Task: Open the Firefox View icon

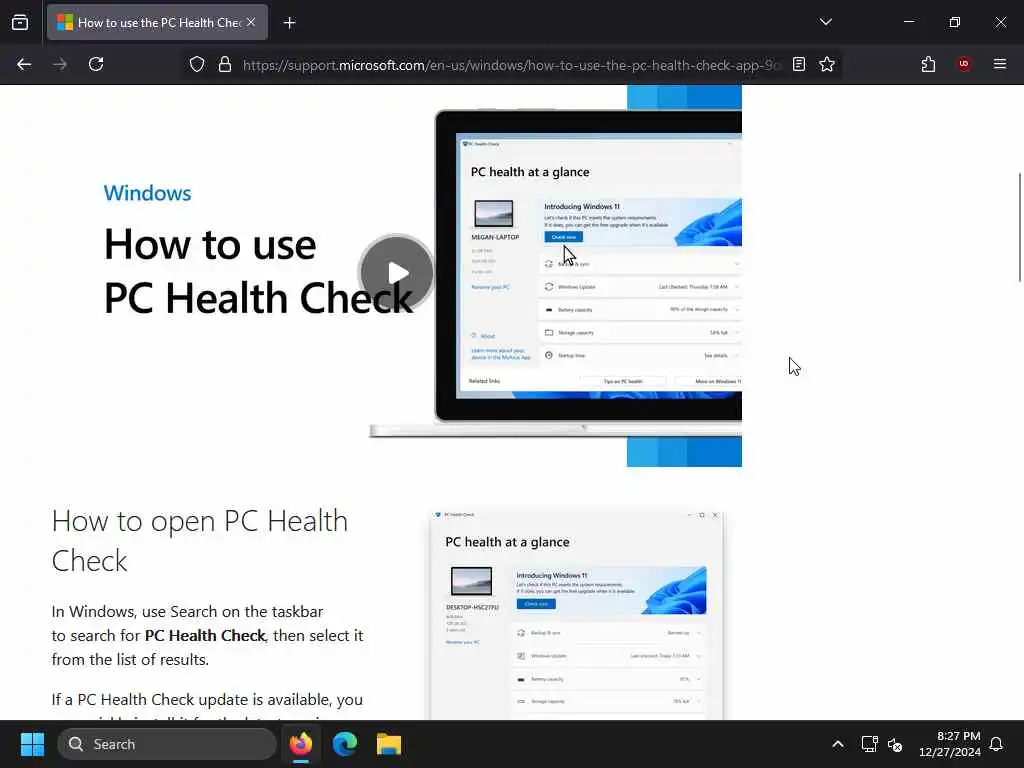Action: coord(20,22)
